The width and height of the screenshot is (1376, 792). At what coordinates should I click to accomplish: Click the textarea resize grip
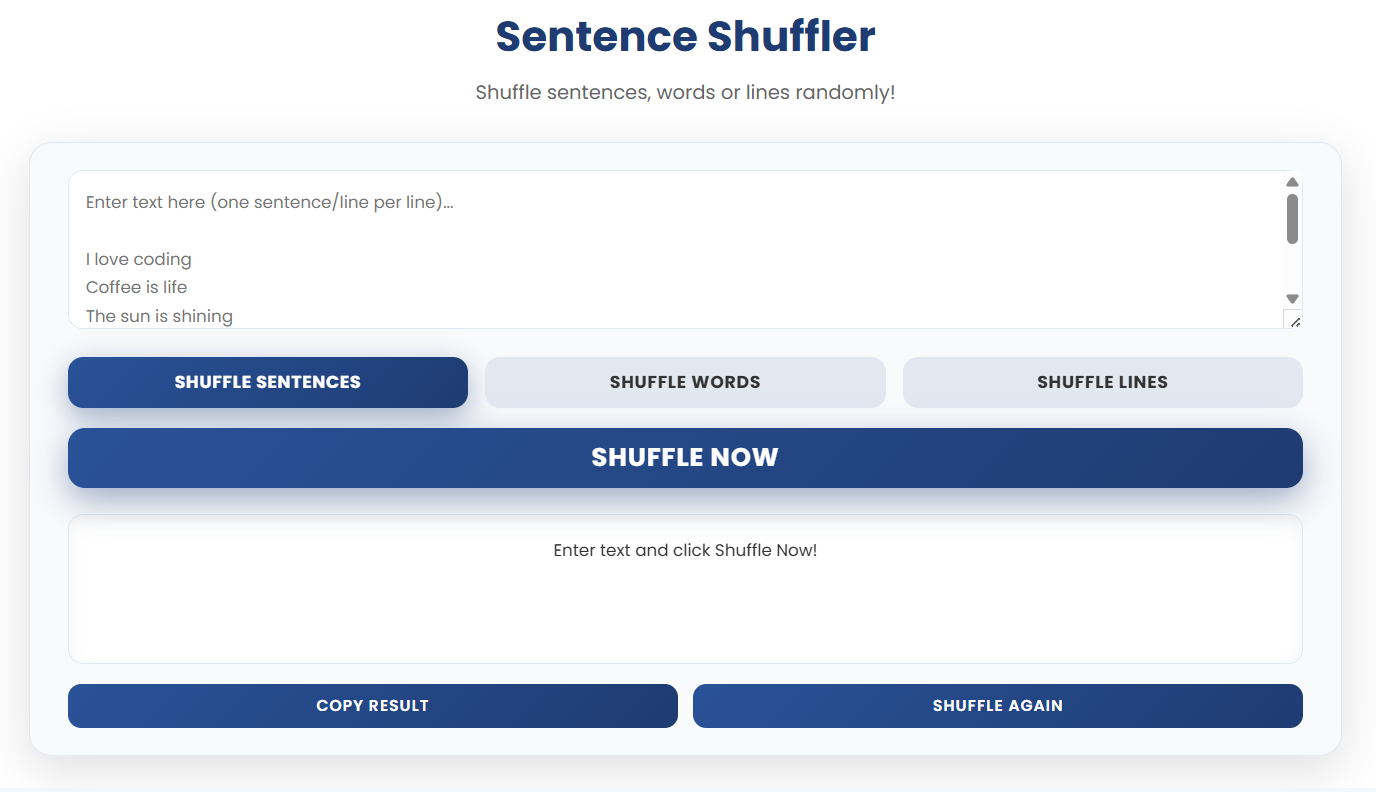tap(1295, 320)
